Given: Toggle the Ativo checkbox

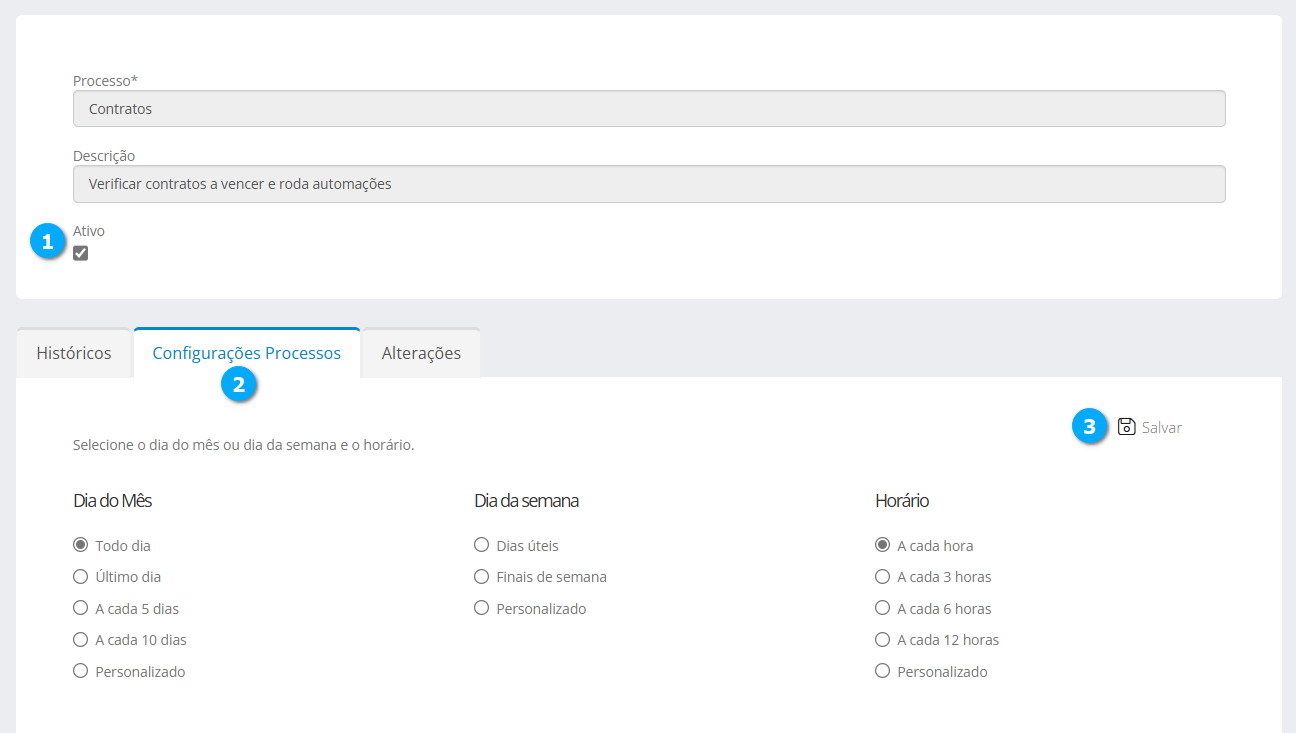Looking at the screenshot, I should pyautogui.click(x=81, y=253).
